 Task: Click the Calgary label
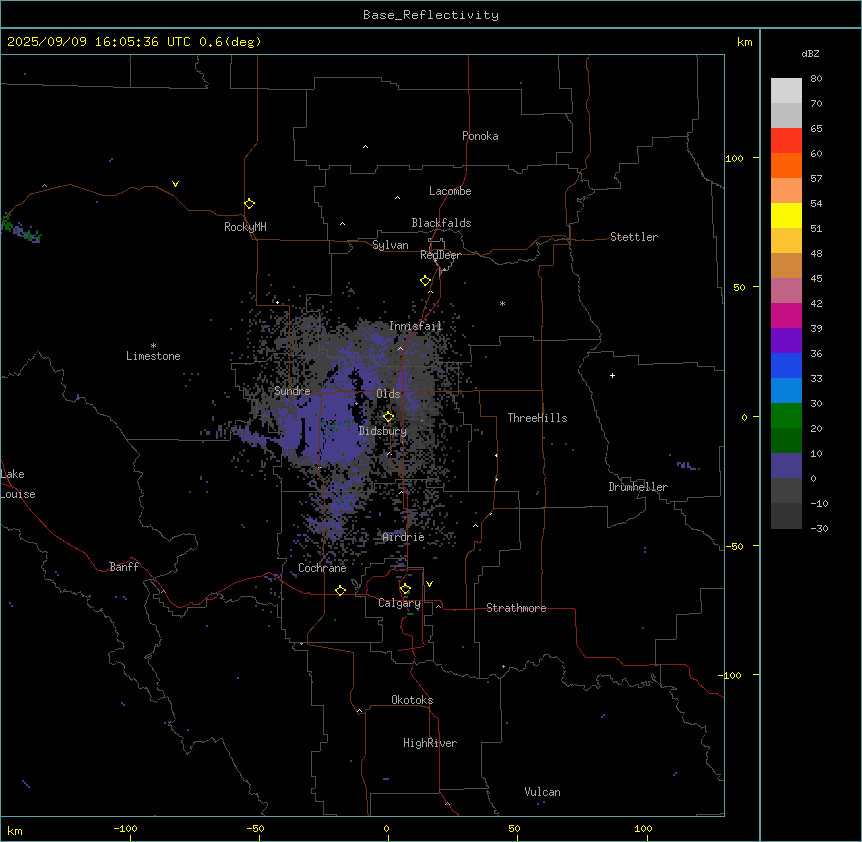click(399, 603)
